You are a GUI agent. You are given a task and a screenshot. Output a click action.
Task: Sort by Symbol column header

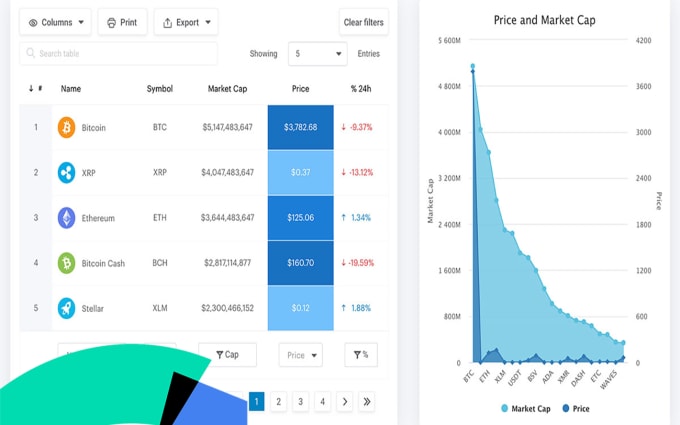point(160,89)
